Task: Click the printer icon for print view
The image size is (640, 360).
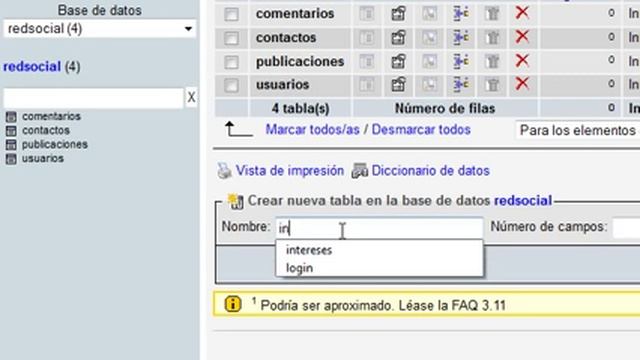Action: (x=224, y=171)
